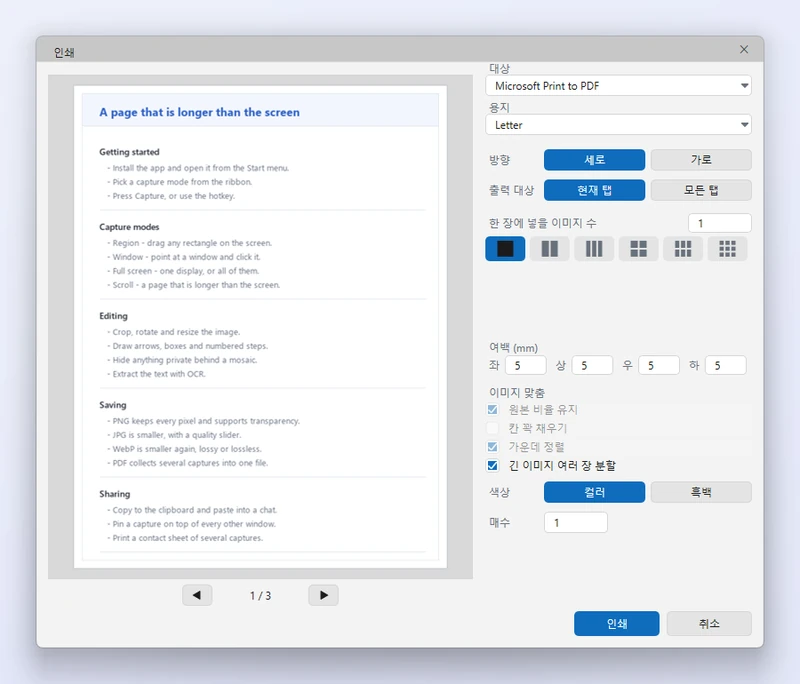Open the Microsoft Print to PDF dropdown

click(618, 86)
